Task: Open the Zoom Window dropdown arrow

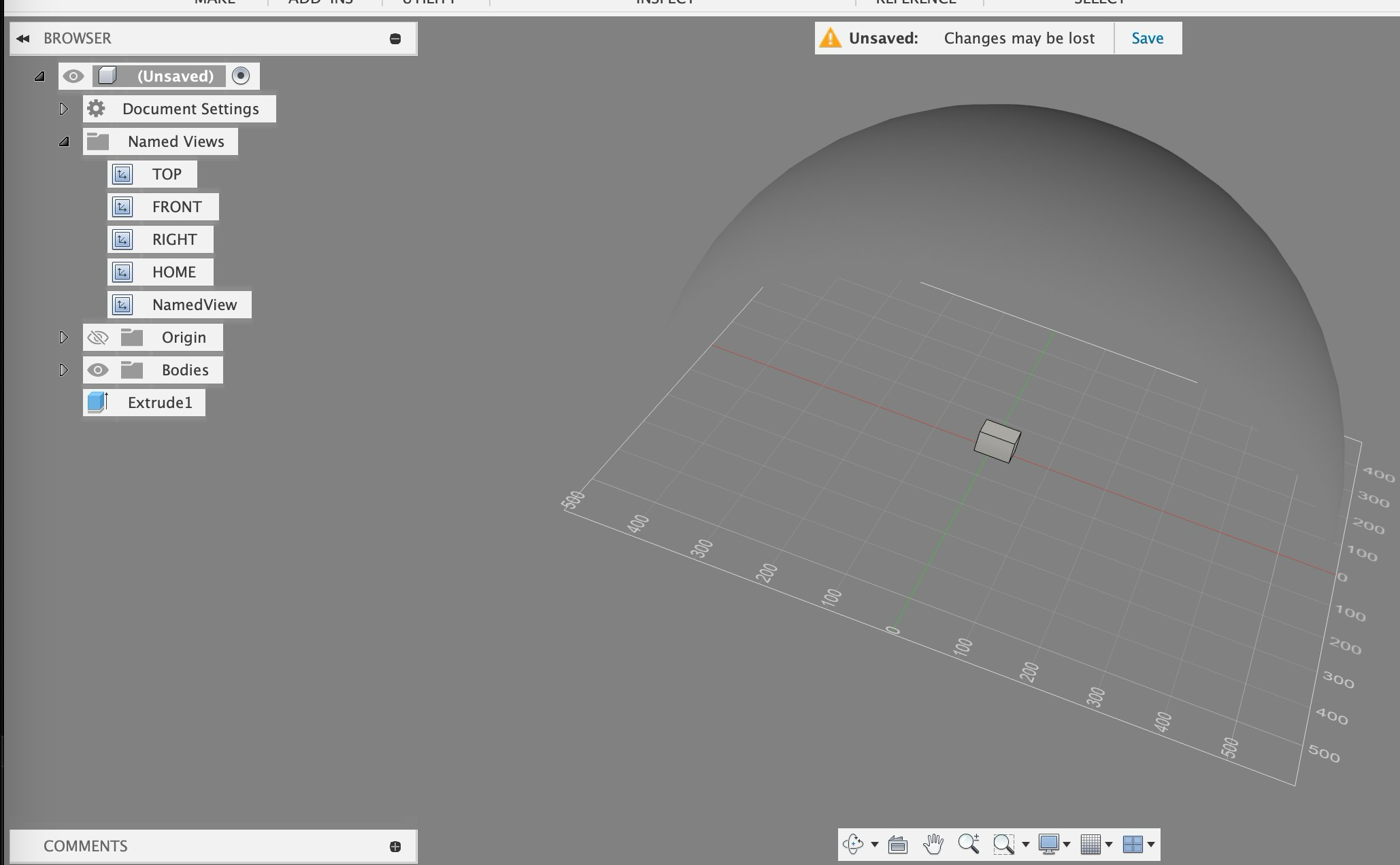Action: click(1026, 845)
